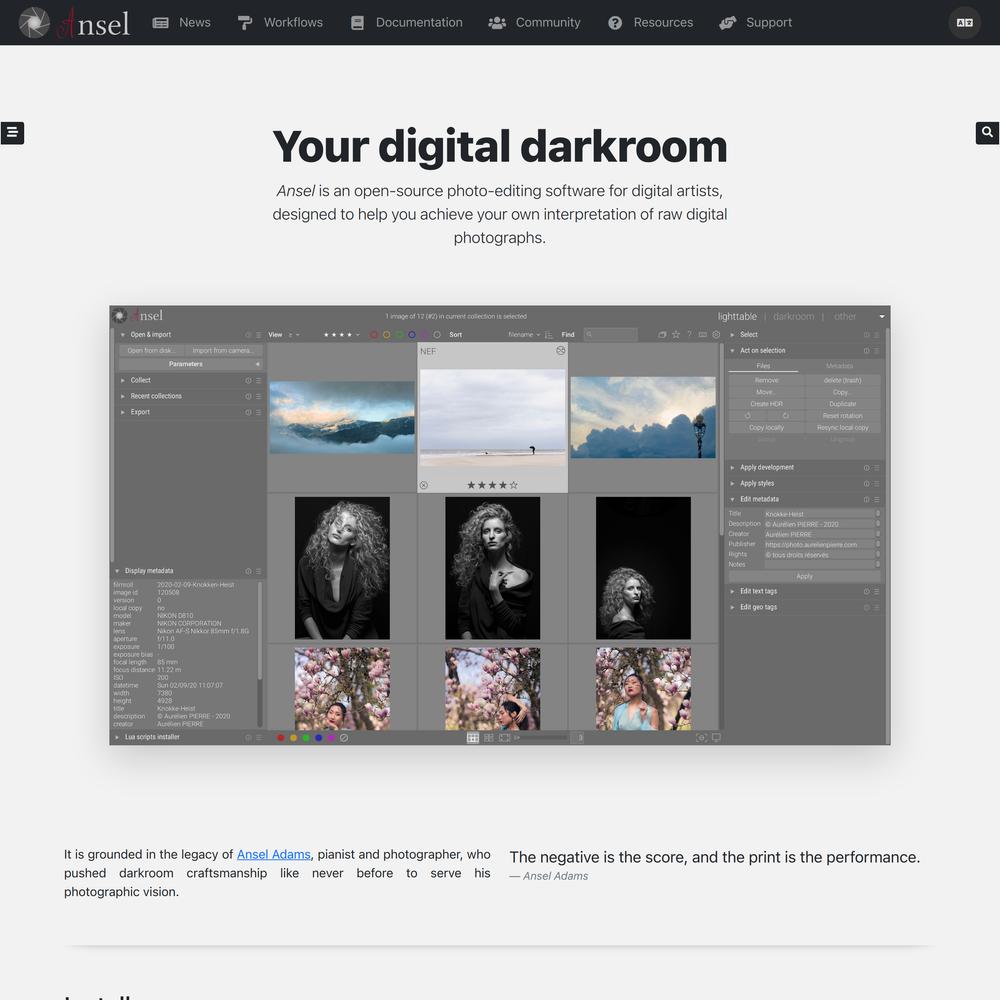Open the Community menu item
This screenshot has width=1000, height=1000.
coord(534,22)
